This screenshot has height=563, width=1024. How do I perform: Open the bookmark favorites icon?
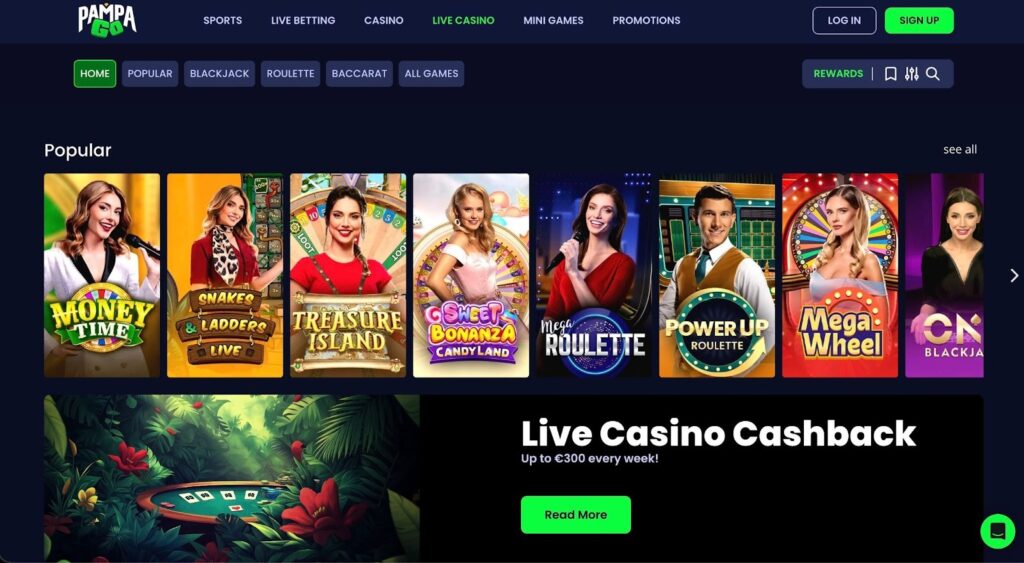890,74
